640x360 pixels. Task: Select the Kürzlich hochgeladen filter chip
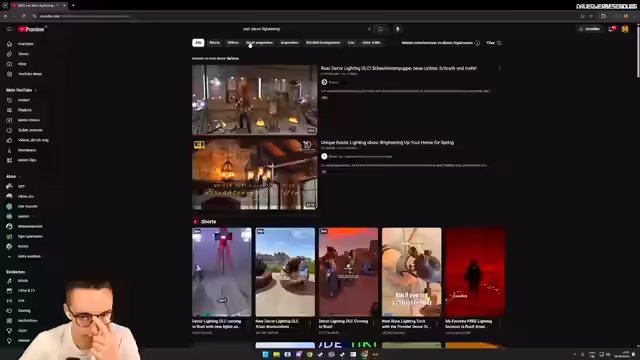[323, 42]
